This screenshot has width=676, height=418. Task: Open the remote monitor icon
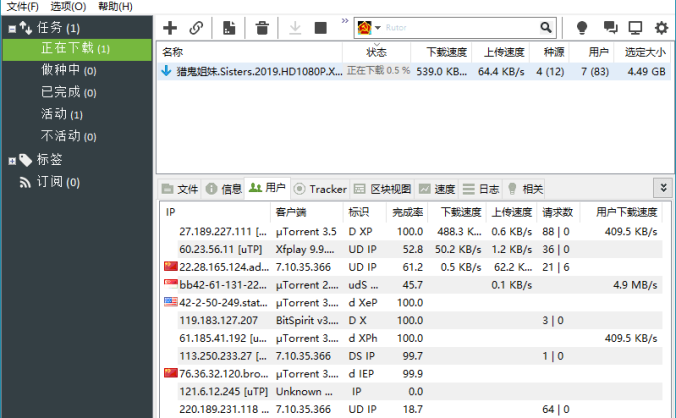tap(635, 28)
